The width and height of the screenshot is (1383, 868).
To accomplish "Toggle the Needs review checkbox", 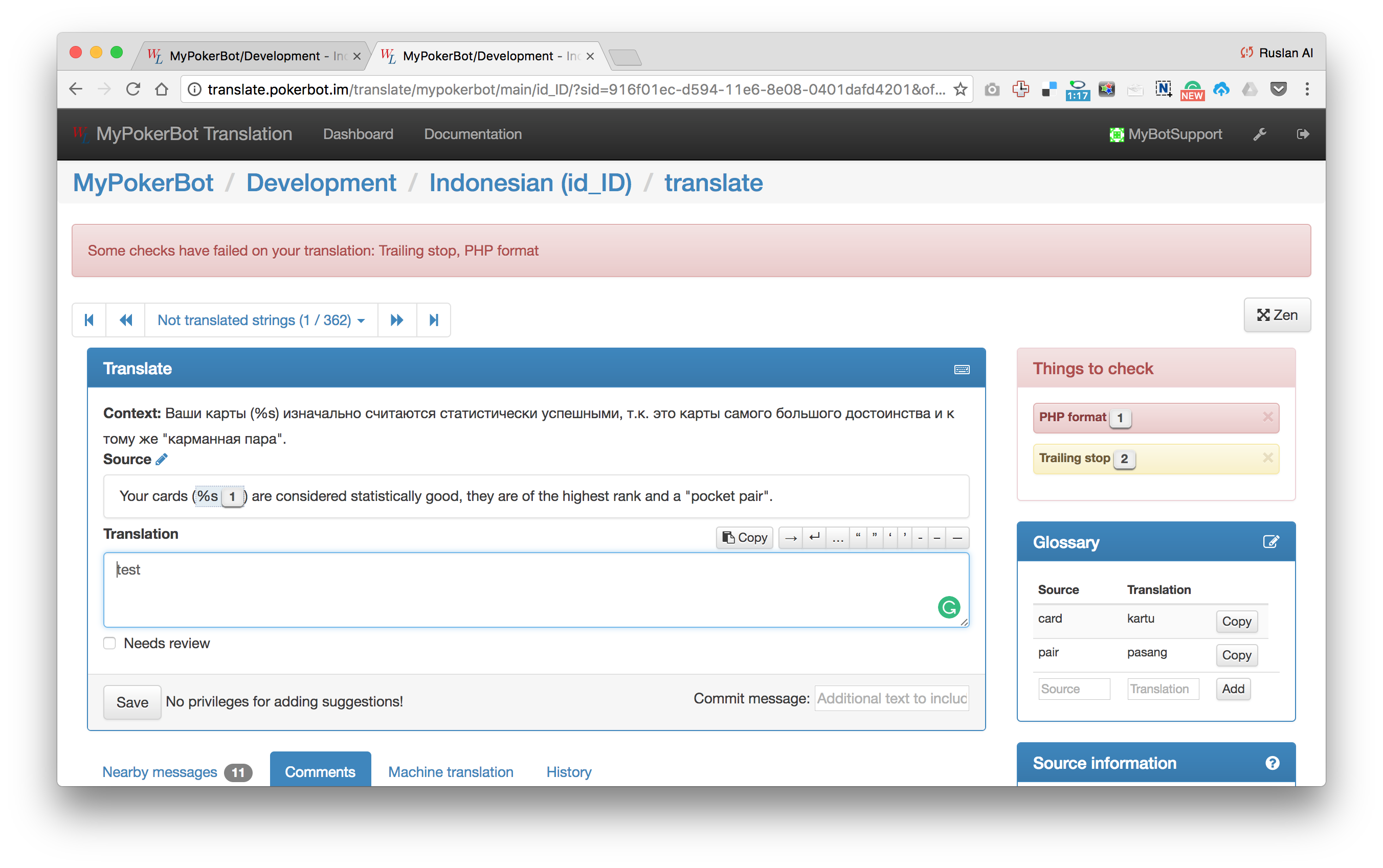I will (109, 643).
